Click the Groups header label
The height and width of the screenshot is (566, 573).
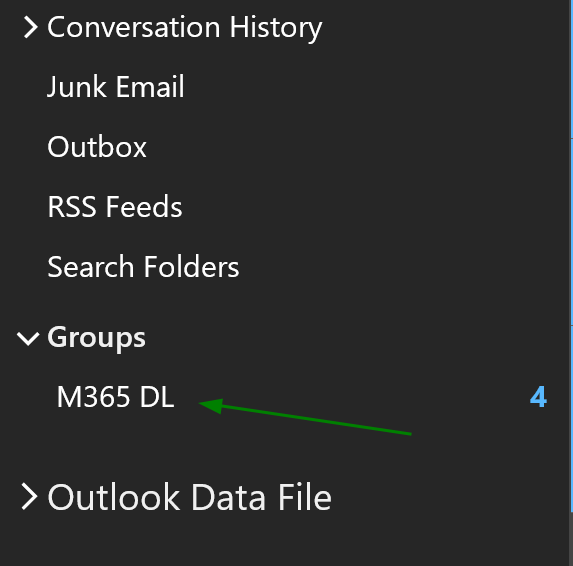[96, 338]
